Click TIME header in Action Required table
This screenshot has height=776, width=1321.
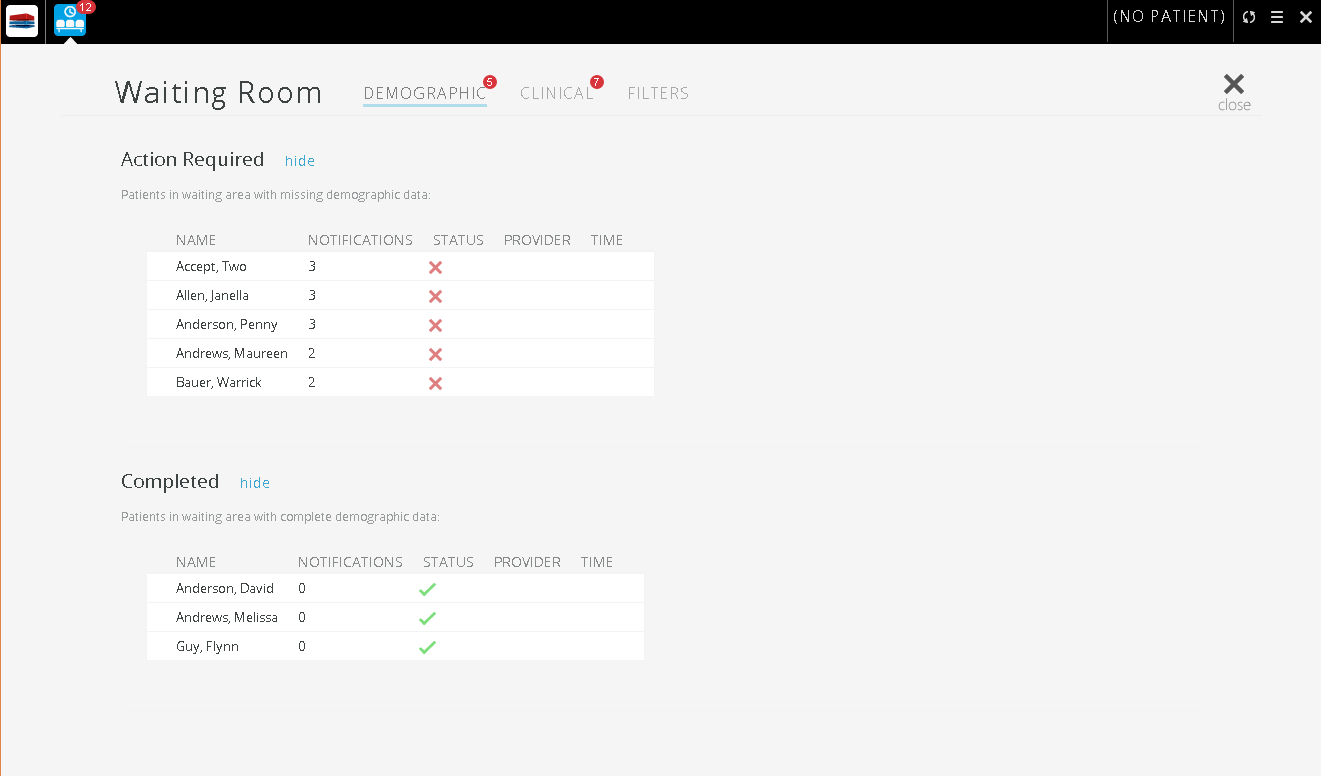coord(607,240)
